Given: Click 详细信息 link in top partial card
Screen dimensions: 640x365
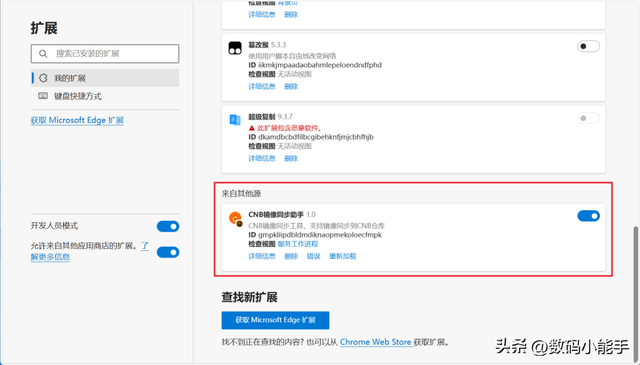Looking at the screenshot, I should coord(262,15).
